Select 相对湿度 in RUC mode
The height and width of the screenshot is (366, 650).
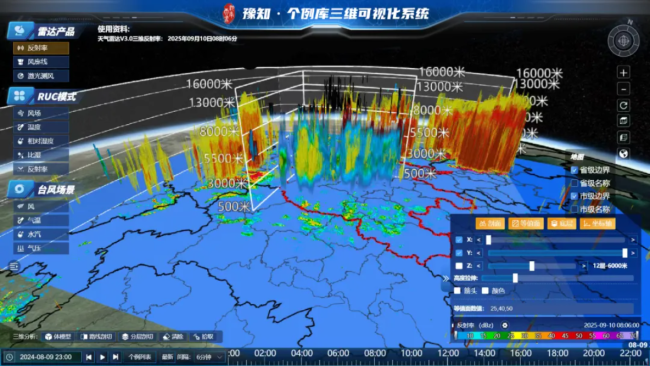pyautogui.click(x=41, y=141)
